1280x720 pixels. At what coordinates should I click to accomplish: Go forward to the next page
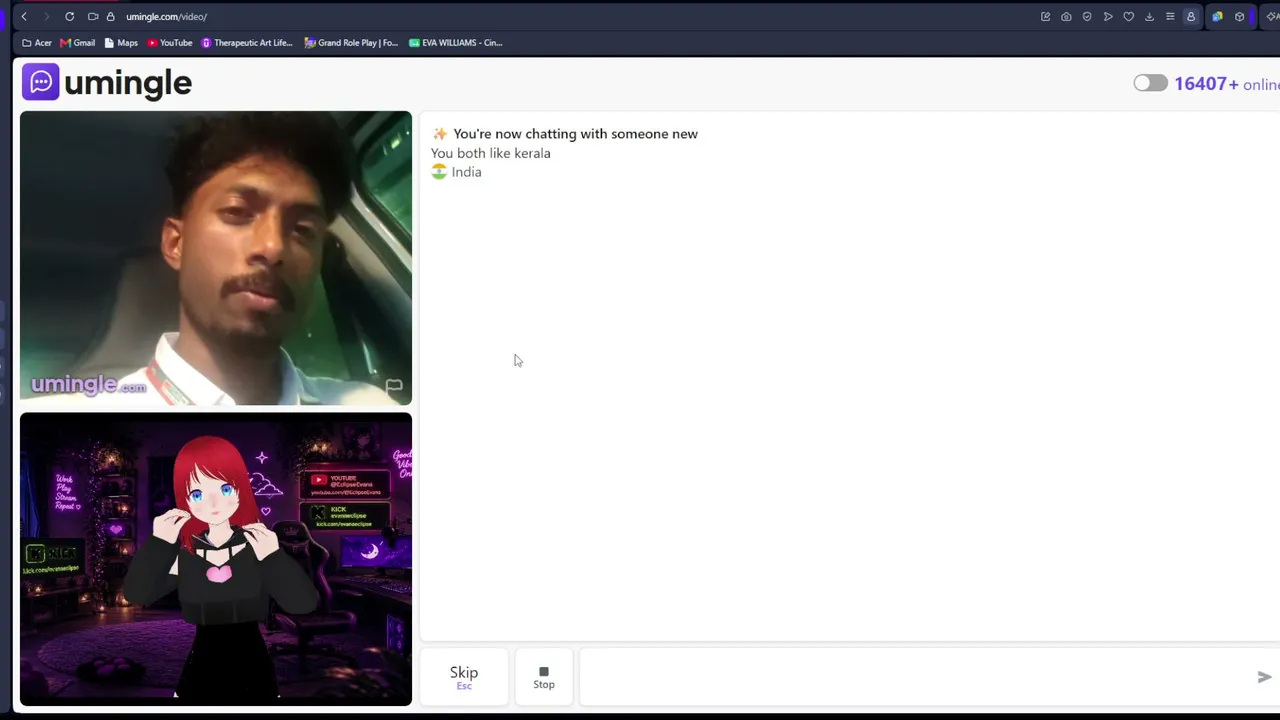coord(46,16)
